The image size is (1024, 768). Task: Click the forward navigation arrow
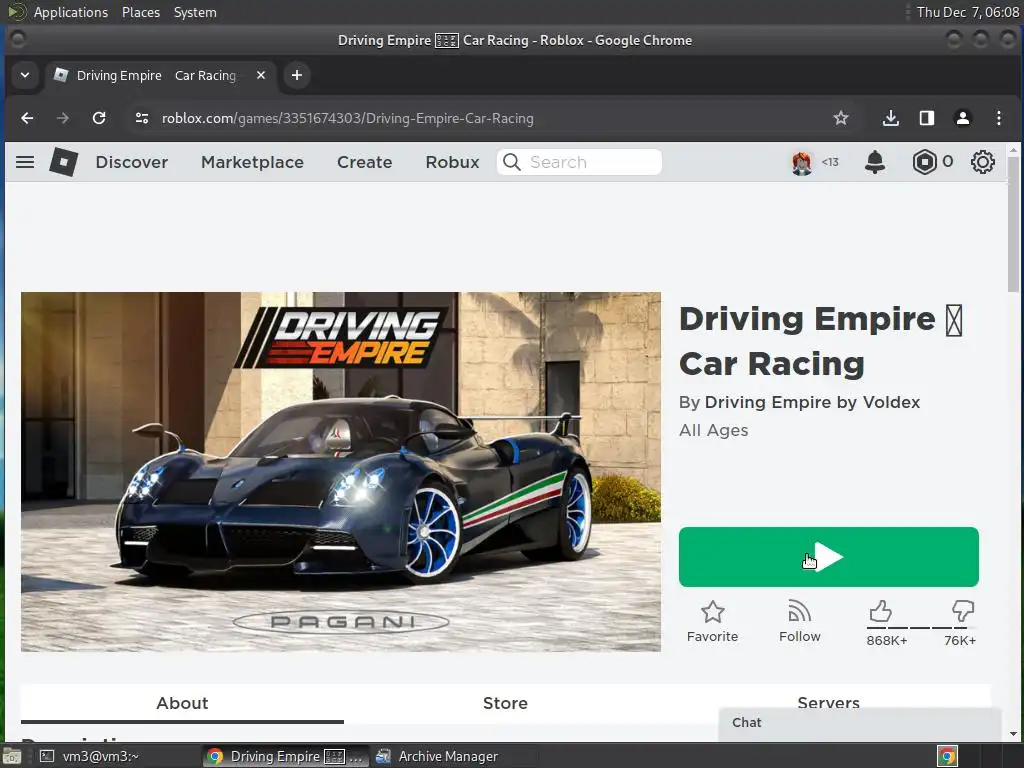pyautogui.click(x=63, y=118)
